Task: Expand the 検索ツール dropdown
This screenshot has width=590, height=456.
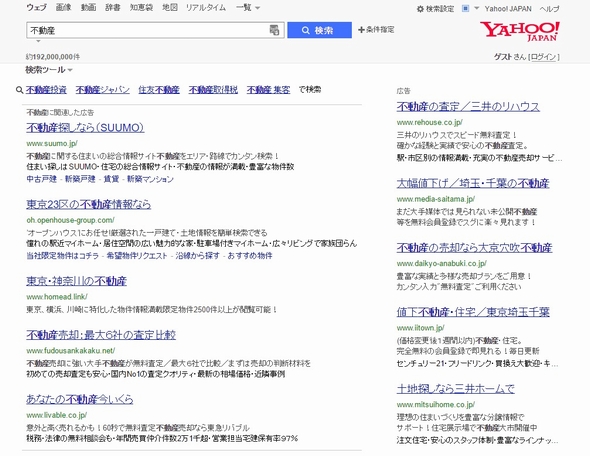Action: pyautogui.click(x=49, y=70)
